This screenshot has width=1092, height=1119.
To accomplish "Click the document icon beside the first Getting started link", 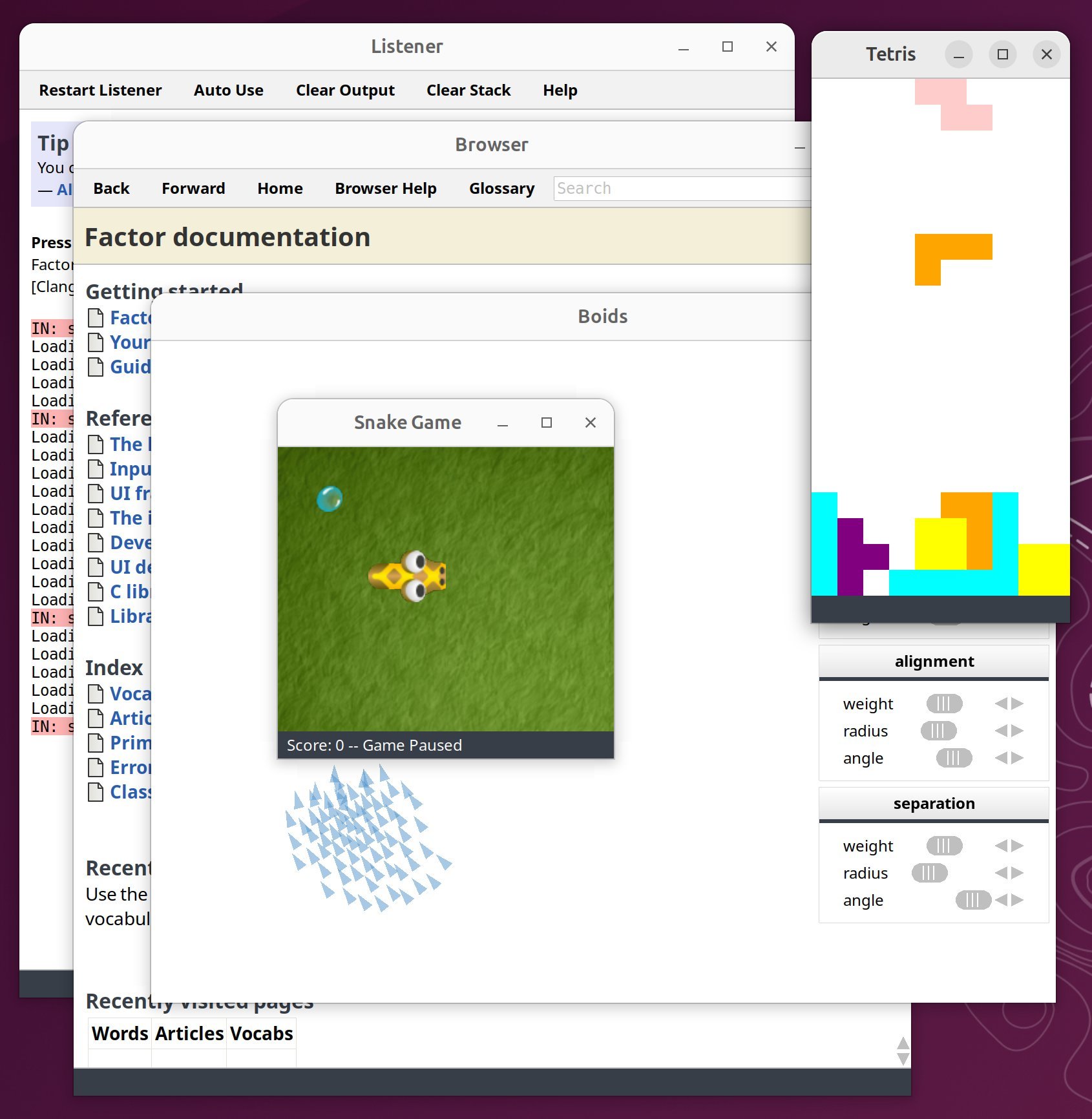I will 96,317.
